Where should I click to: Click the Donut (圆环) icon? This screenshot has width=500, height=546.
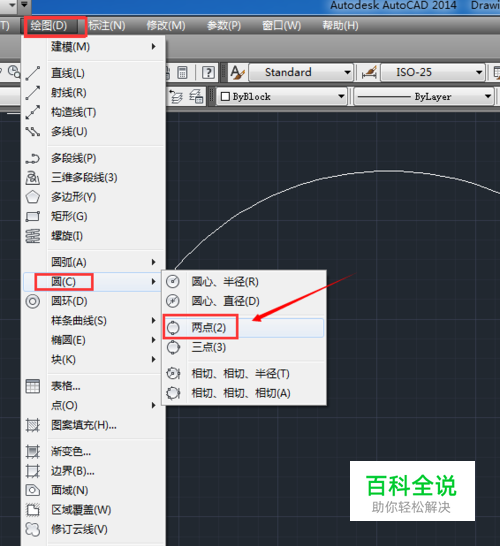33,301
